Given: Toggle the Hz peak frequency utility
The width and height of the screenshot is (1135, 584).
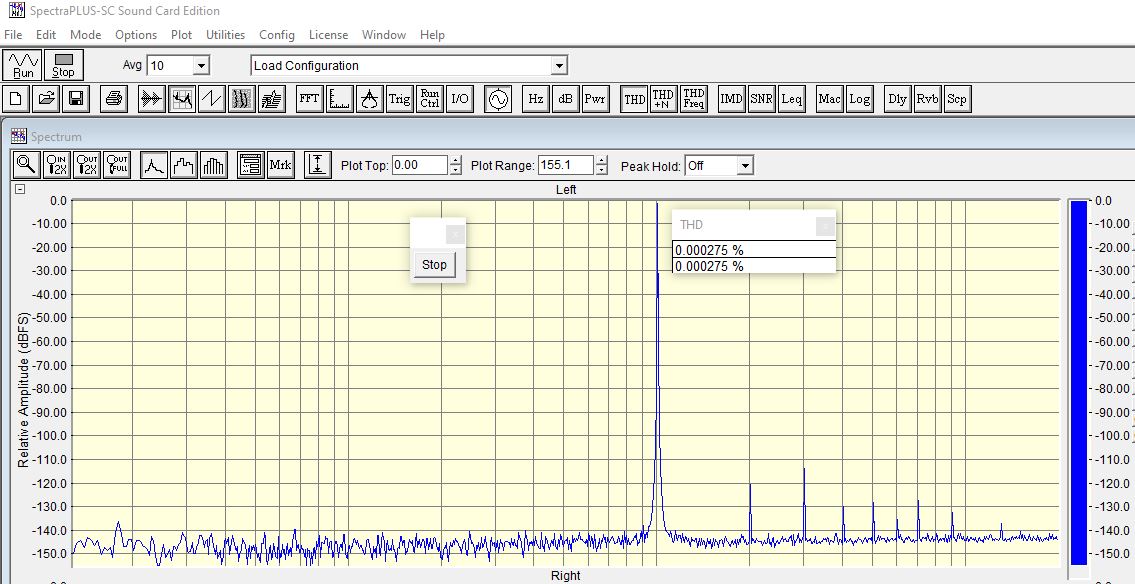Looking at the screenshot, I should 536,98.
